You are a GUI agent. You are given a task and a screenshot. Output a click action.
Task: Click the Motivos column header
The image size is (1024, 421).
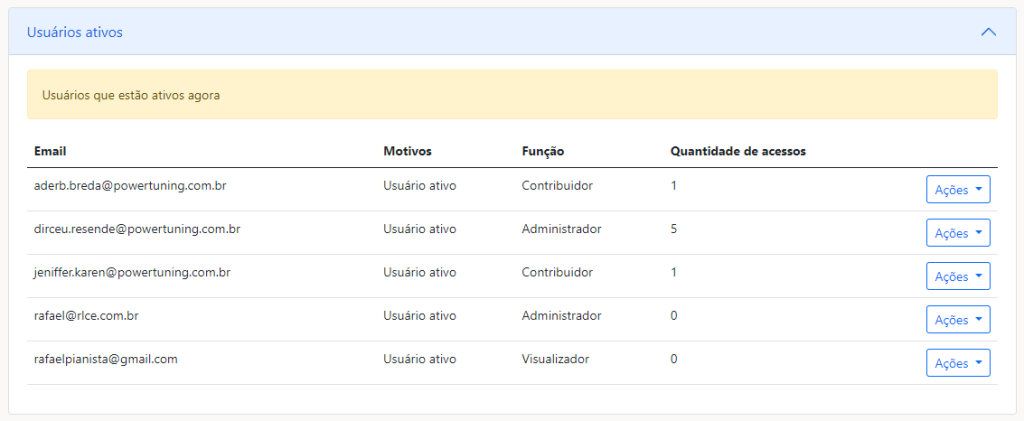pyautogui.click(x=407, y=151)
